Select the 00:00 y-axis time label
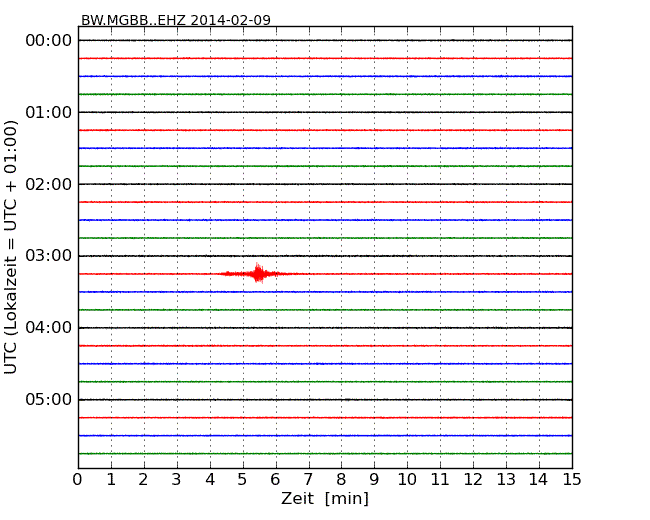The image size is (650, 520). pos(49,41)
